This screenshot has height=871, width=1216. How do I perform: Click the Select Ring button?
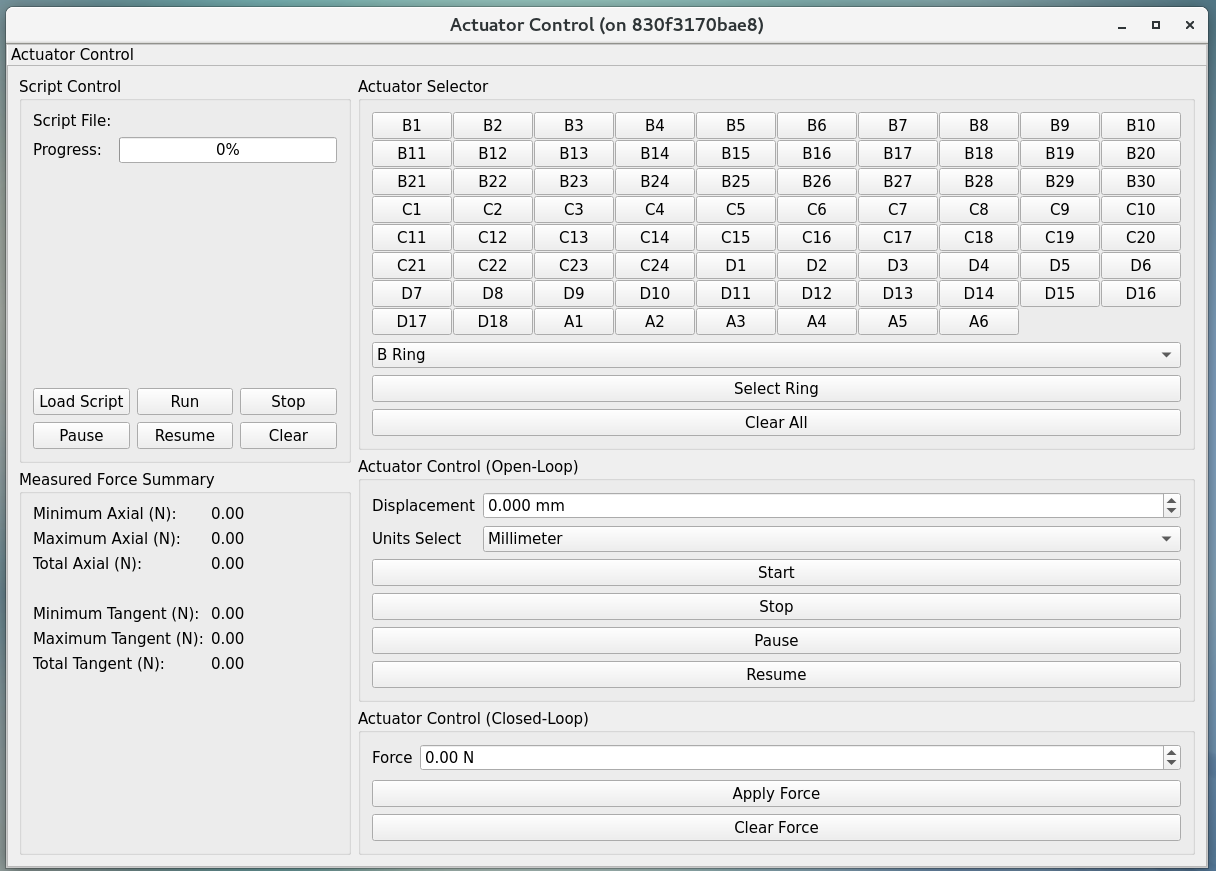point(775,389)
